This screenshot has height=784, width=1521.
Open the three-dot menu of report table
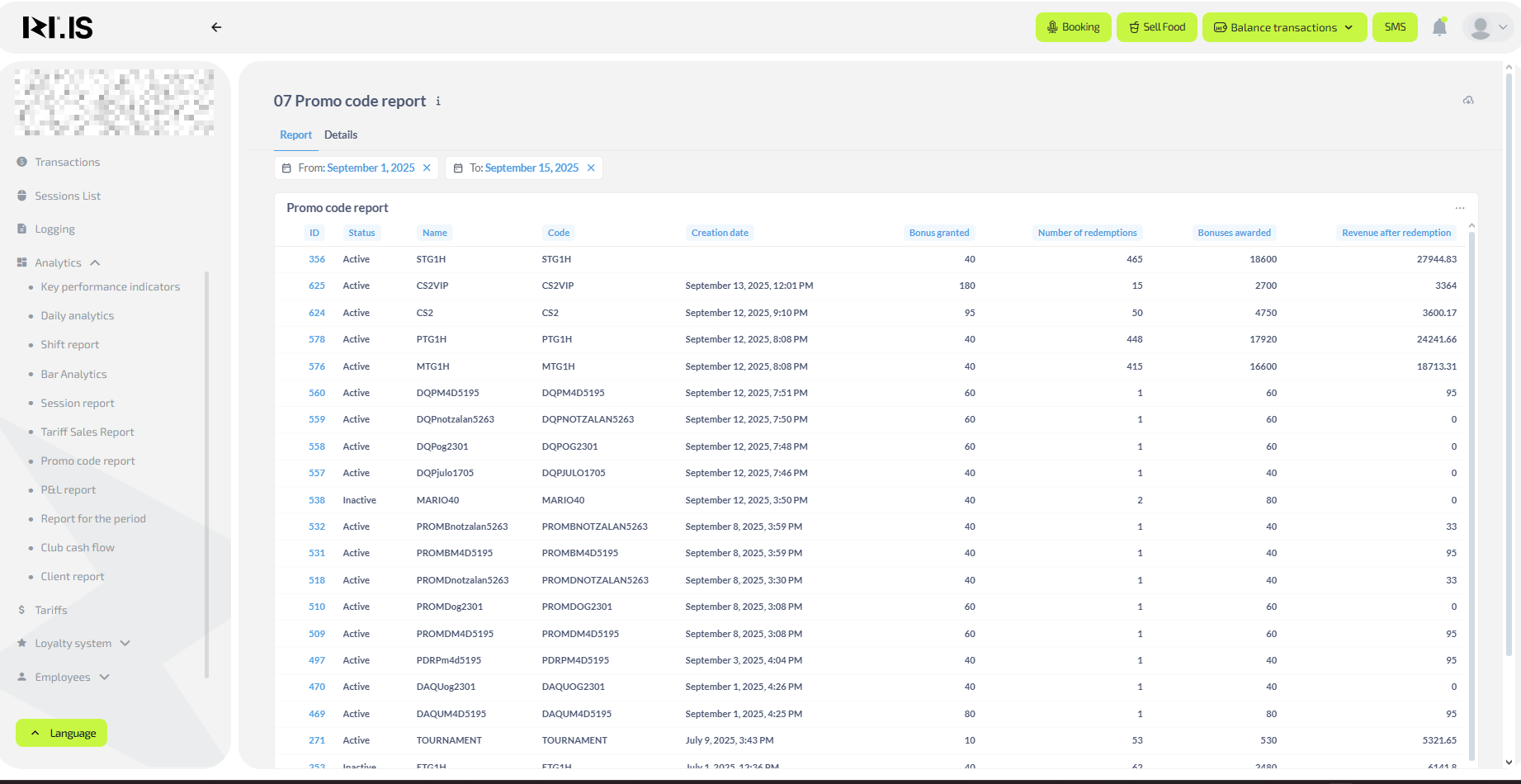click(1460, 208)
